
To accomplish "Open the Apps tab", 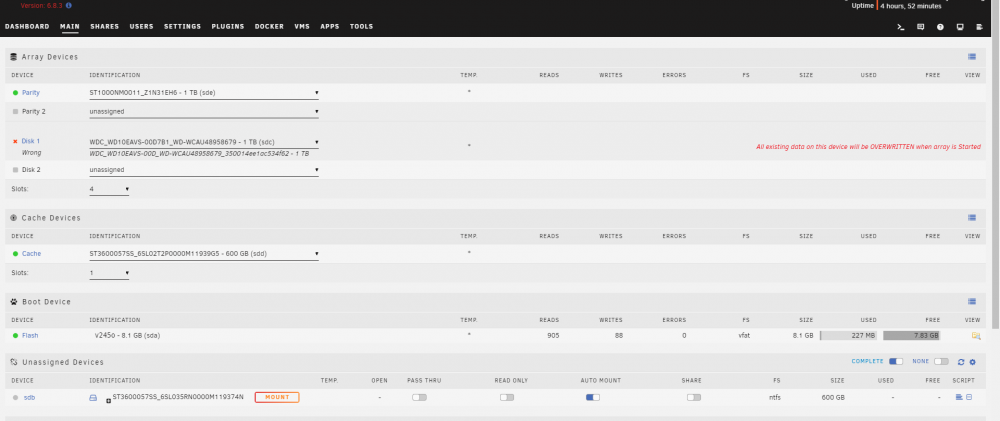I will pyautogui.click(x=330, y=27).
